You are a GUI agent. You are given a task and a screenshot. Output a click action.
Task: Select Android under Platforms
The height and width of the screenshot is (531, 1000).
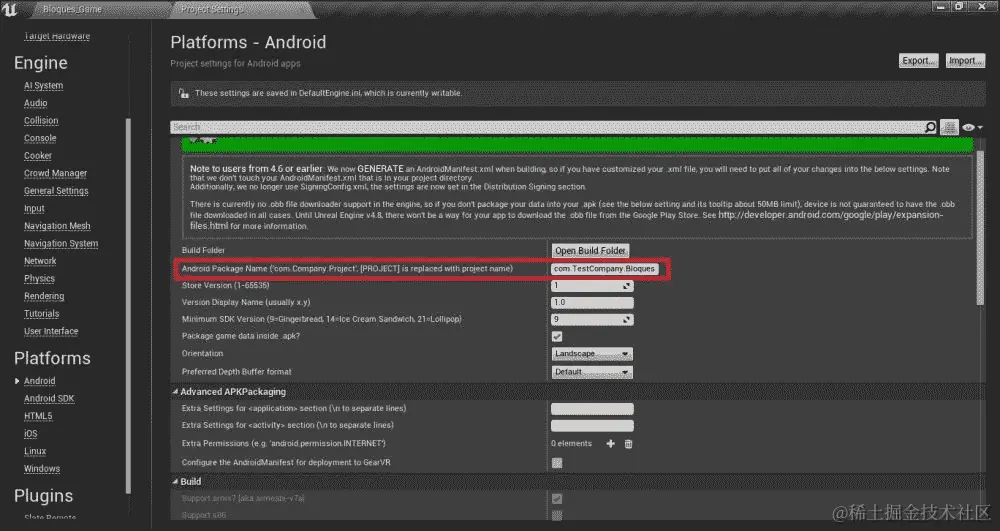click(40, 381)
